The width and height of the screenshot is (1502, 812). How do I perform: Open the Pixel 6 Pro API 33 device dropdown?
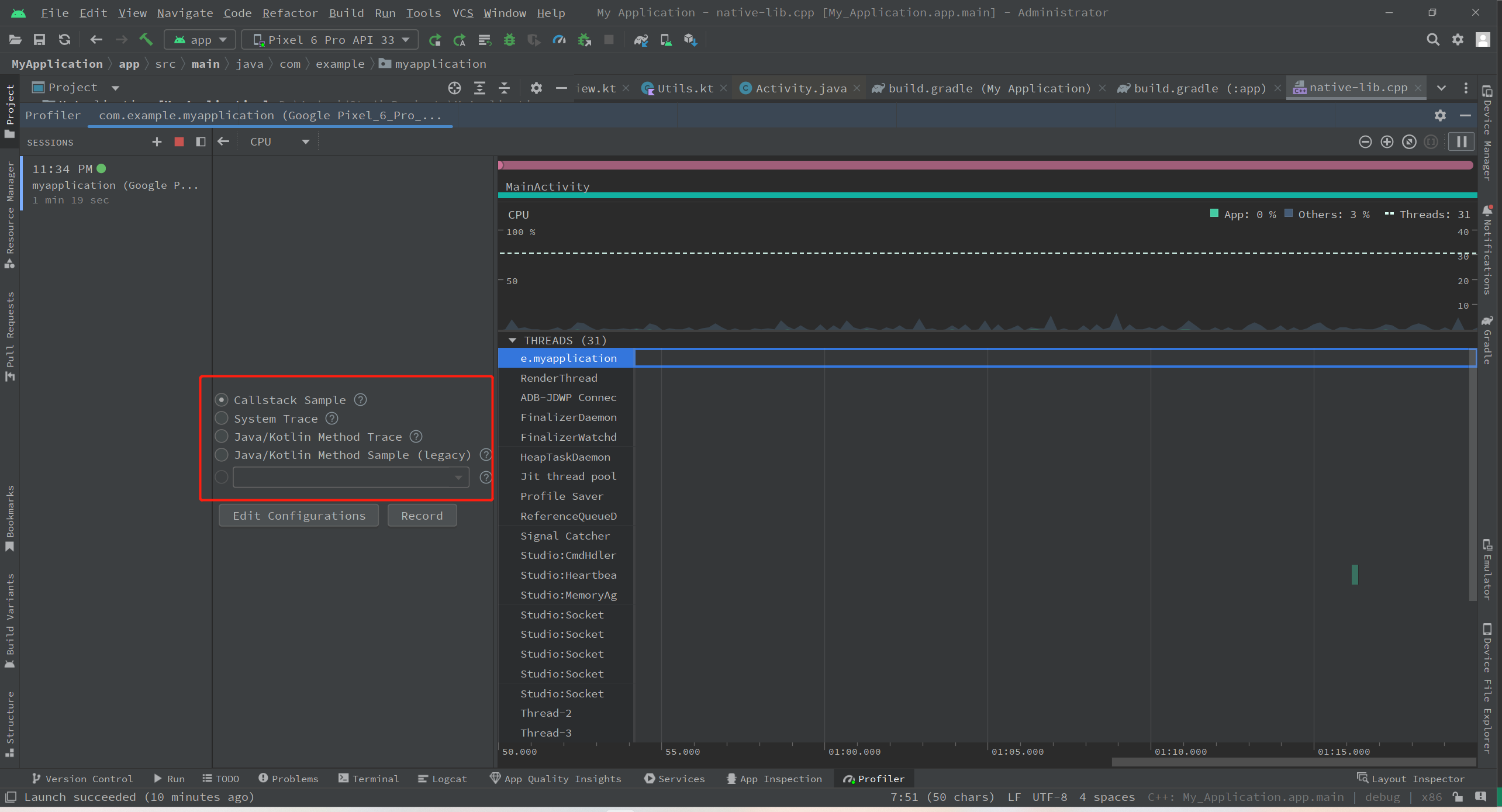(330, 40)
